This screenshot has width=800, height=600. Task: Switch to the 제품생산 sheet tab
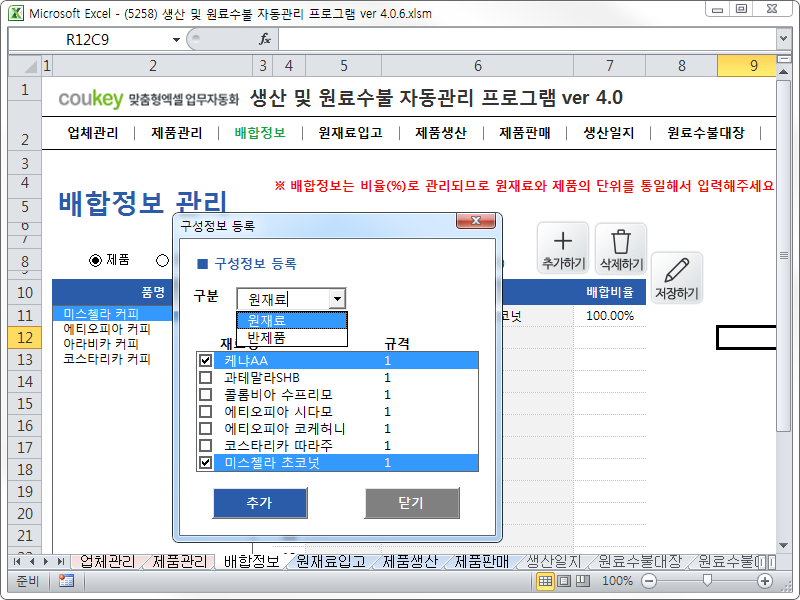pyautogui.click(x=410, y=562)
